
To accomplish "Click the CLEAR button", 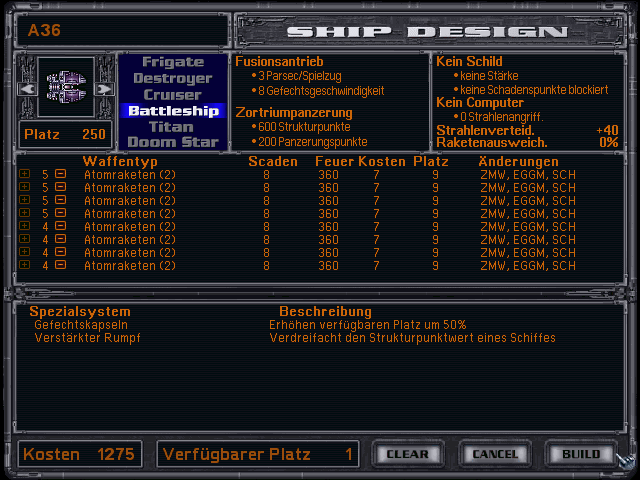I will [x=407, y=454].
